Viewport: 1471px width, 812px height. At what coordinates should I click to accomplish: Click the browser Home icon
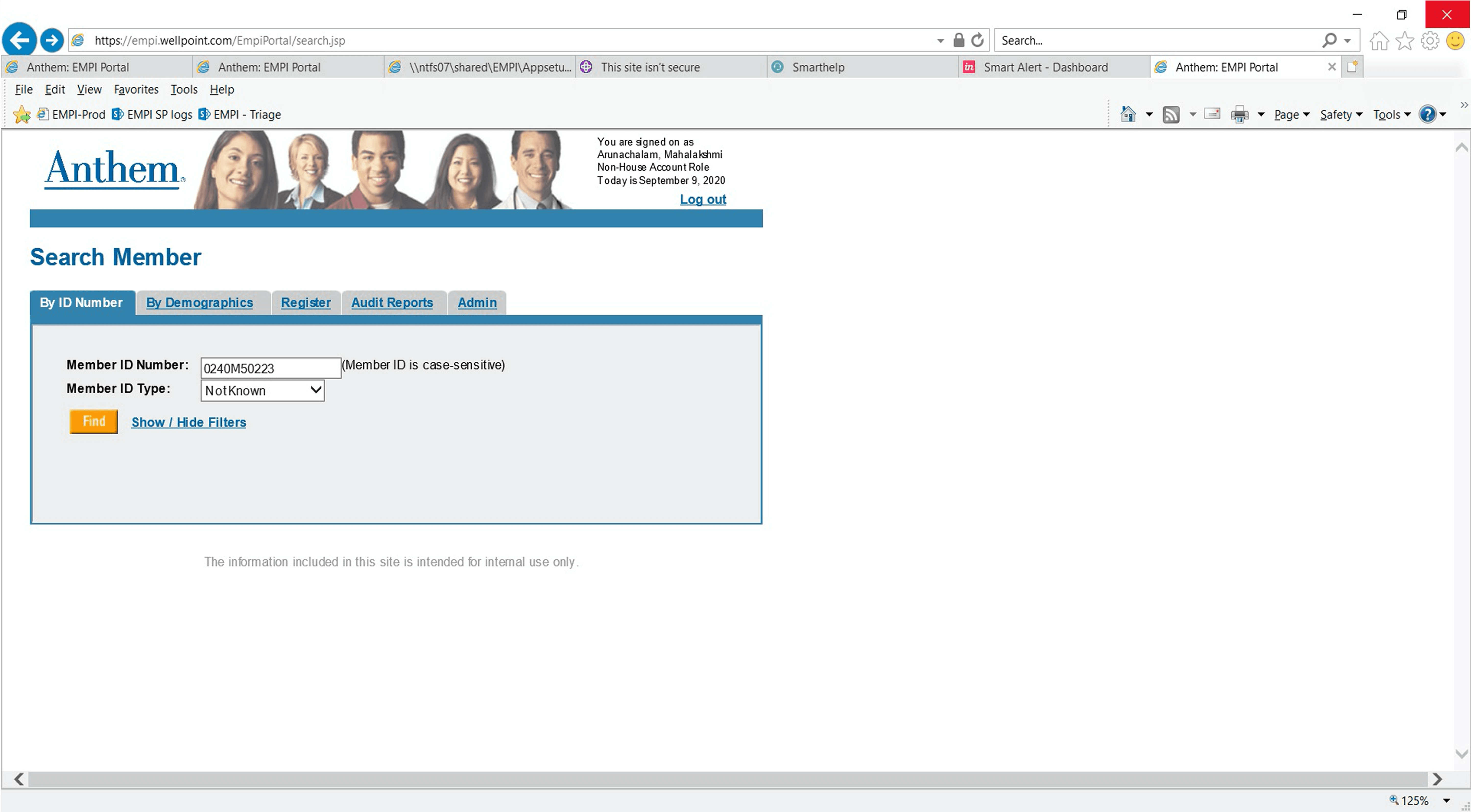[x=1379, y=40]
